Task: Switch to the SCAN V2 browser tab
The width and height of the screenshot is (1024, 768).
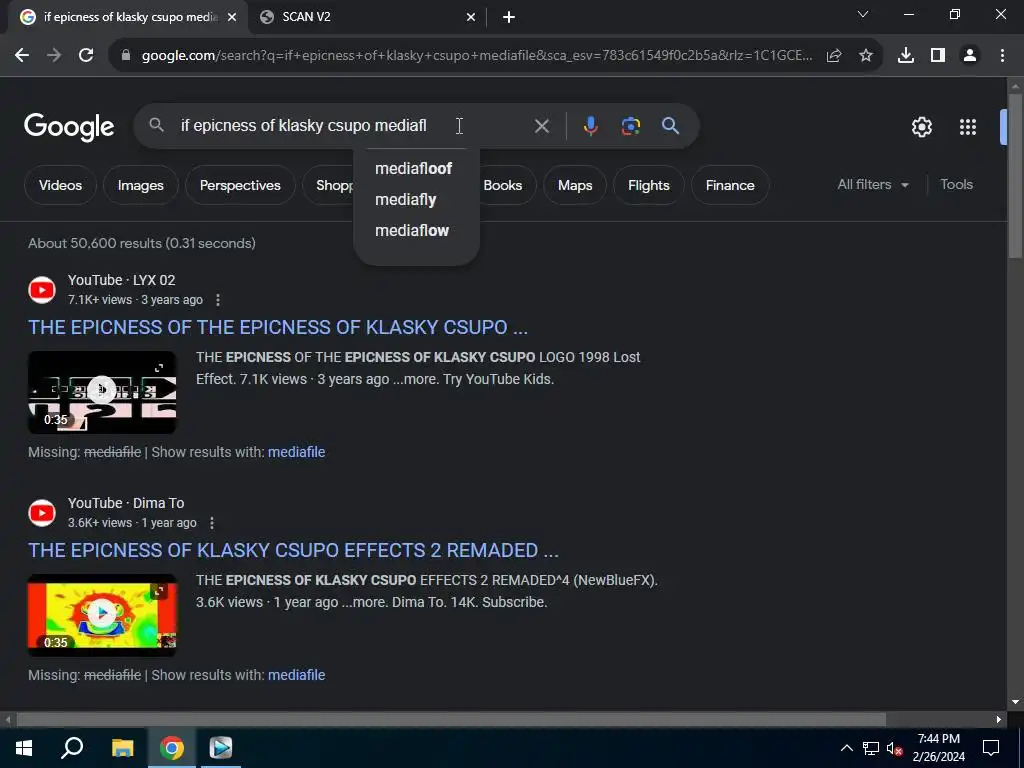Action: [x=368, y=17]
